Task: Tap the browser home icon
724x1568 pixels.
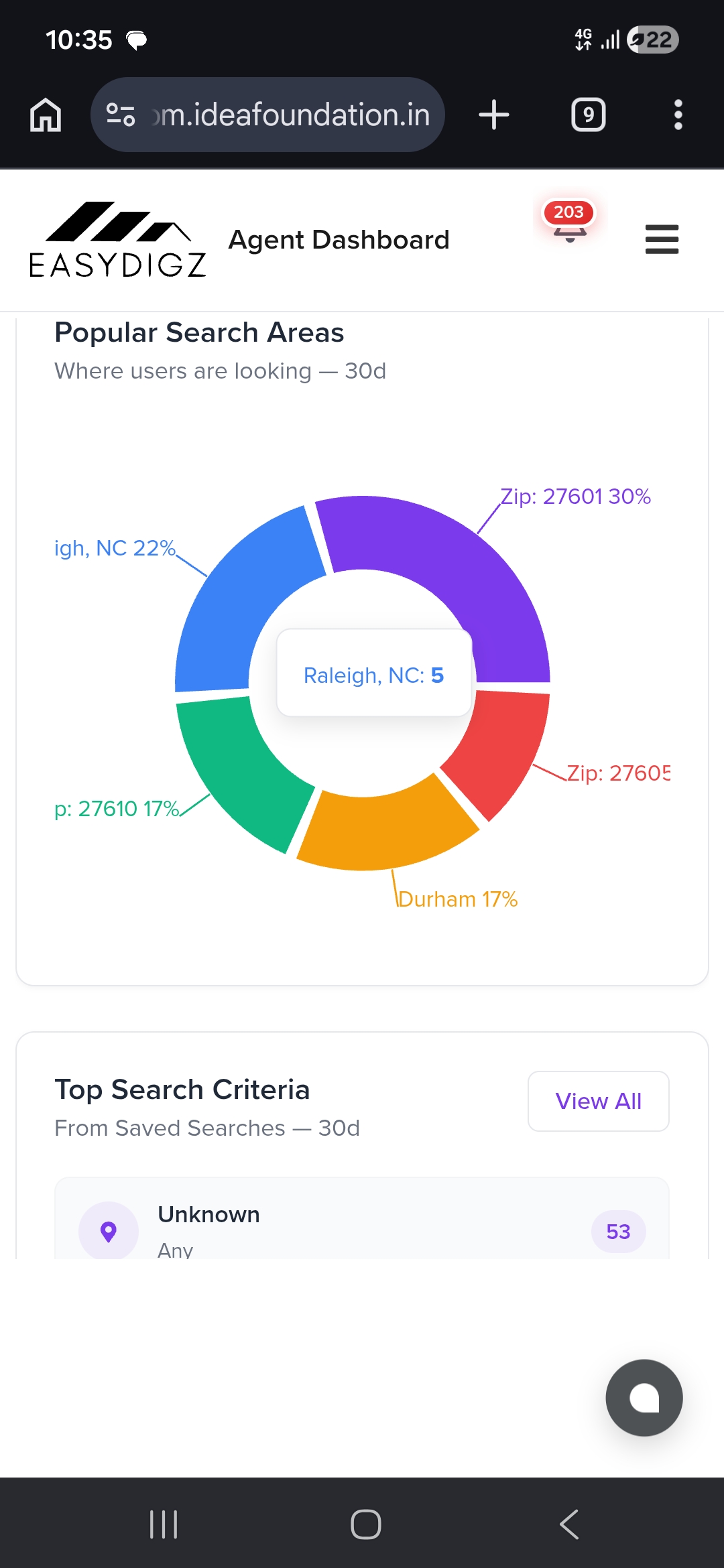Action: pos(46,115)
